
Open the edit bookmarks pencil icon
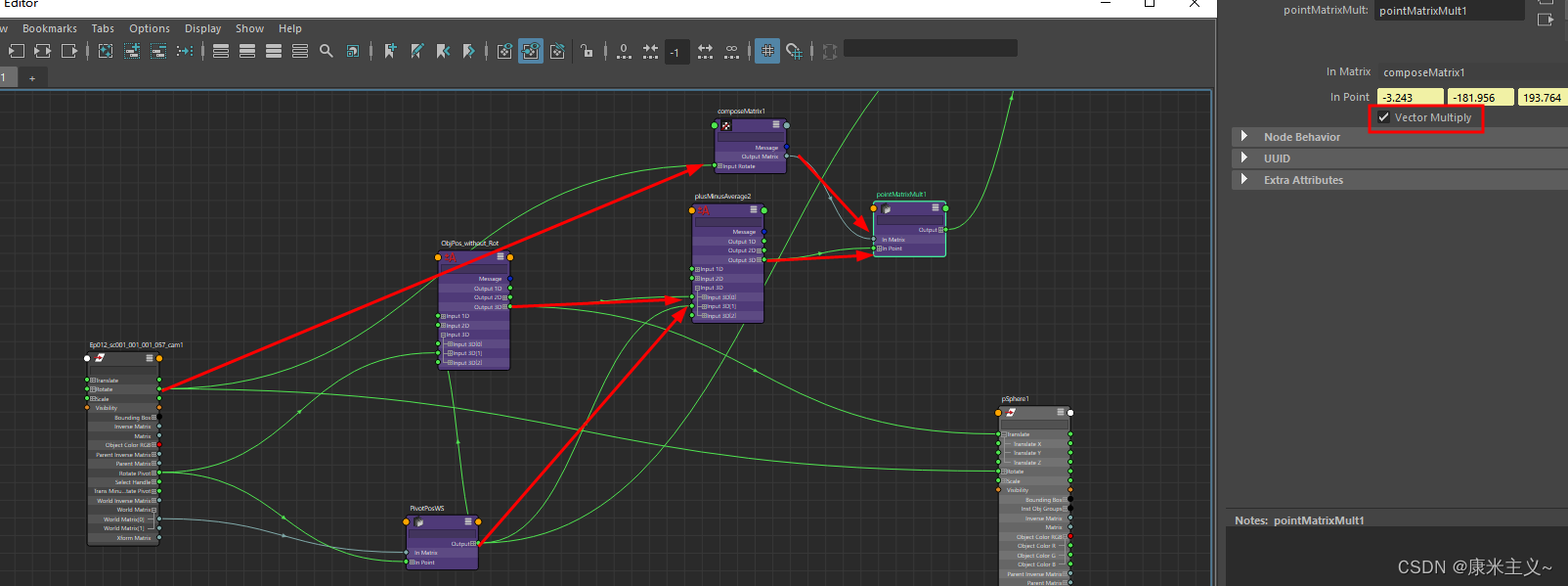(417, 51)
